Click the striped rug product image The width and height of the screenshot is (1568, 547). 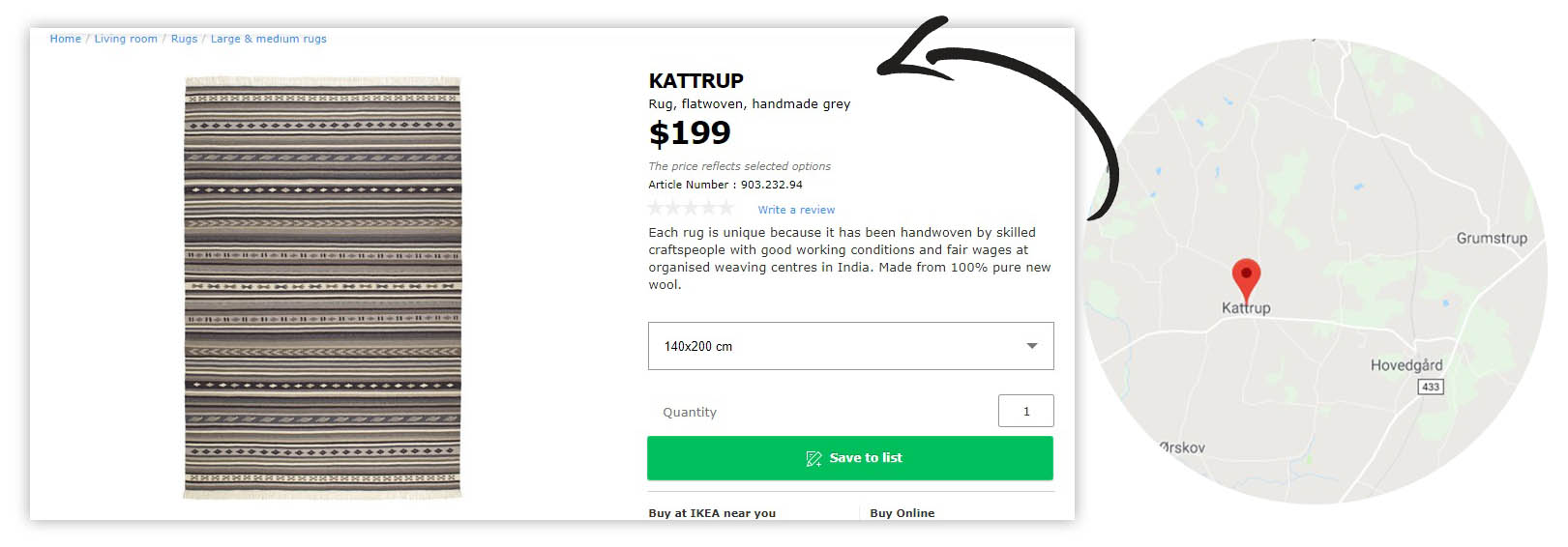click(323, 288)
